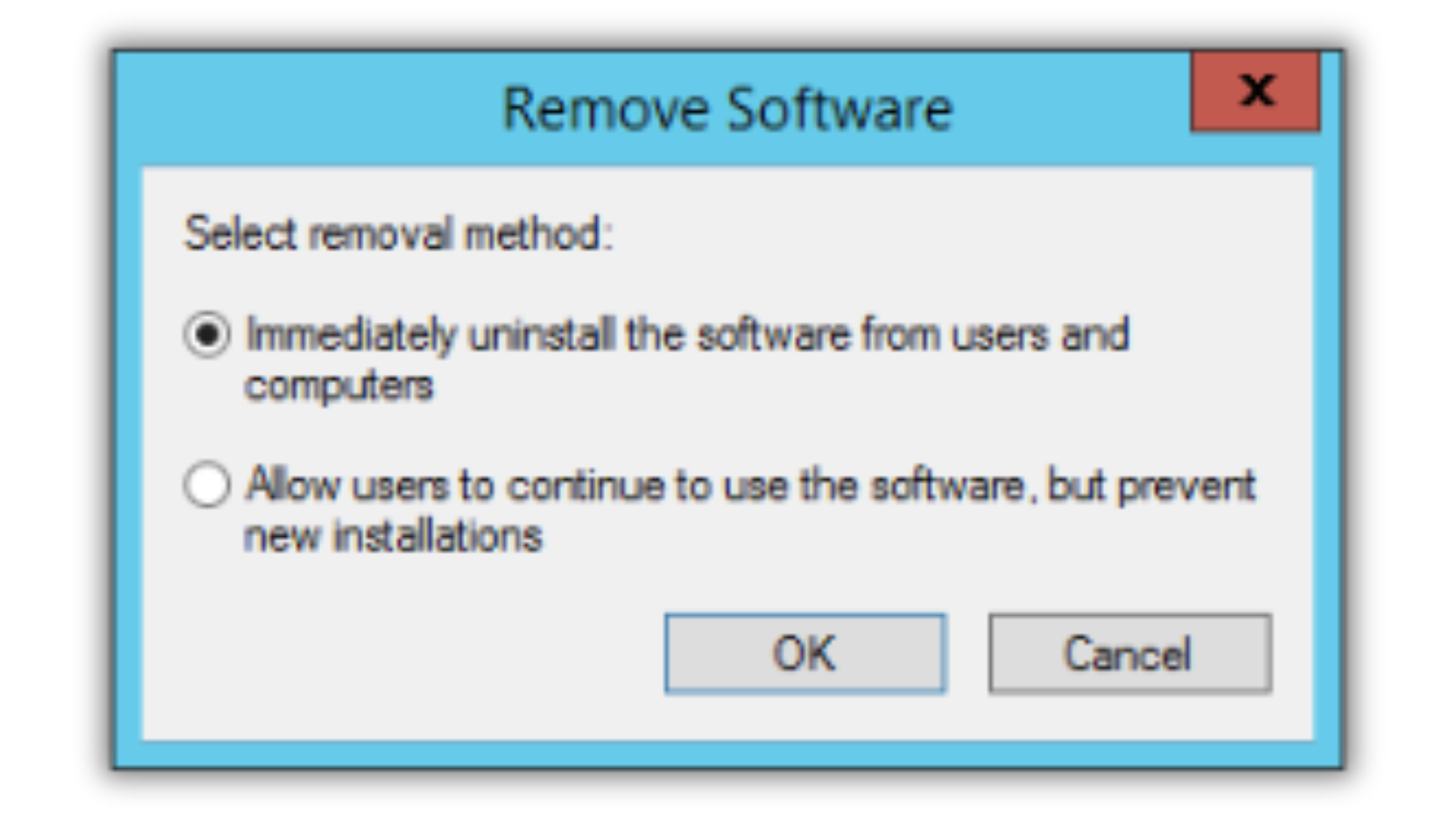Close the Remove Software dialog with X
This screenshot has height=819, width=1456.
1256,92
